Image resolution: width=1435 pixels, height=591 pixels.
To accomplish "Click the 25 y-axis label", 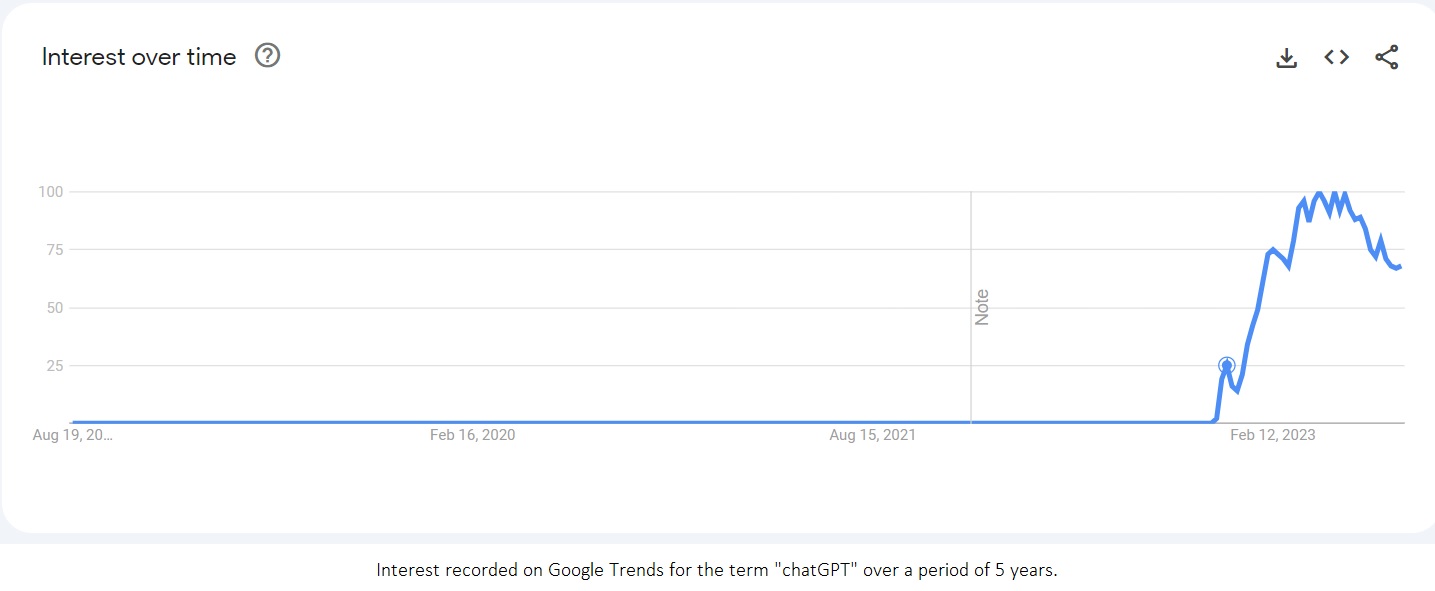I will (x=54, y=365).
